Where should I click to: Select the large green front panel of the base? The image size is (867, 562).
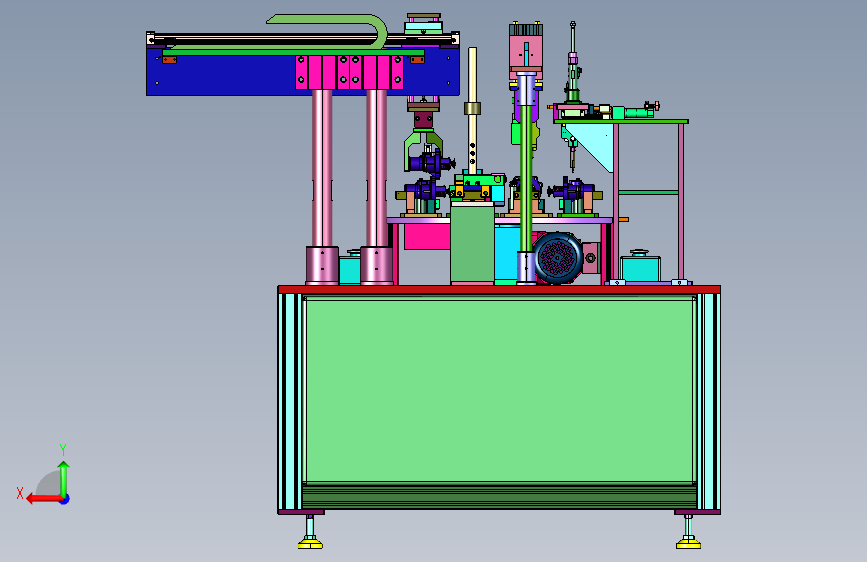499,389
